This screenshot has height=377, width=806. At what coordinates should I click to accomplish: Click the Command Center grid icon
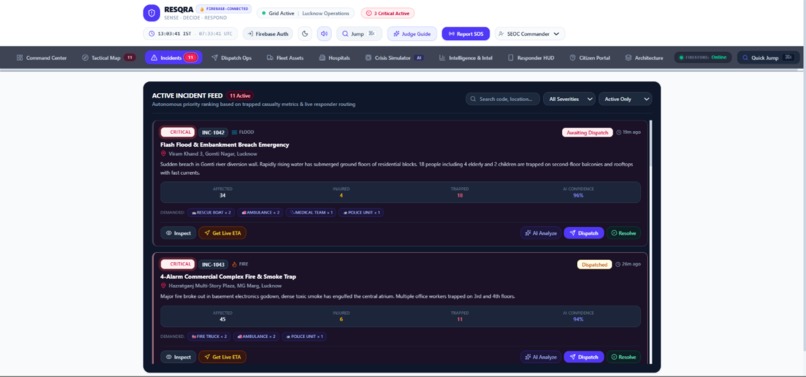(20, 58)
